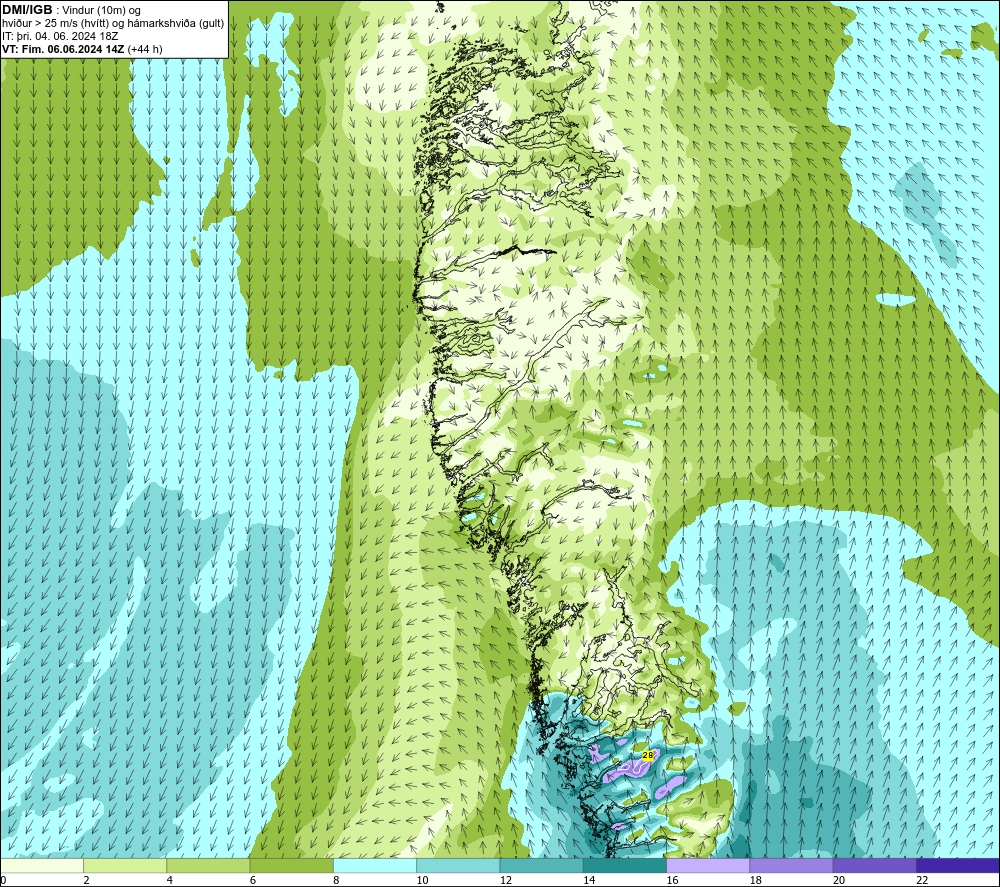Click the 'VT: Fim. 06.06.2024 14Z' valid time
This screenshot has width=1000, height=887.
click(x=64, y=49)
